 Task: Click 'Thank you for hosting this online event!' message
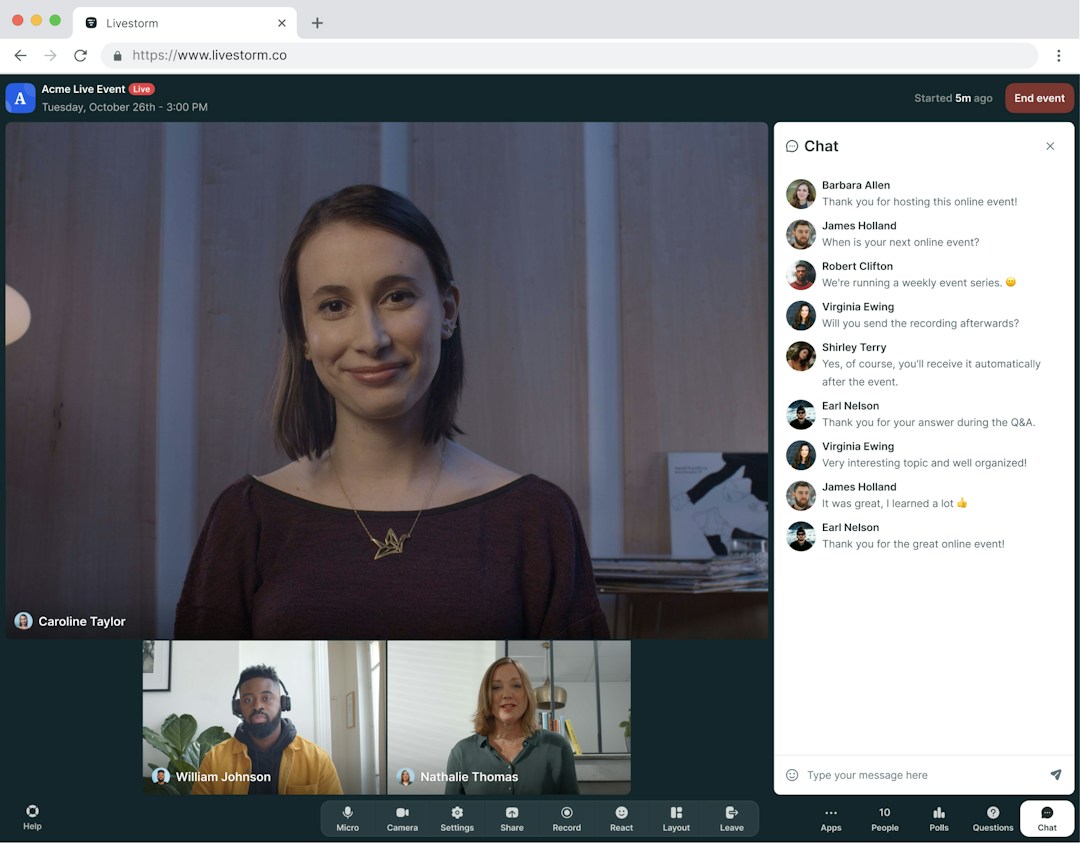pyautogui.click(x=919, y=202)
